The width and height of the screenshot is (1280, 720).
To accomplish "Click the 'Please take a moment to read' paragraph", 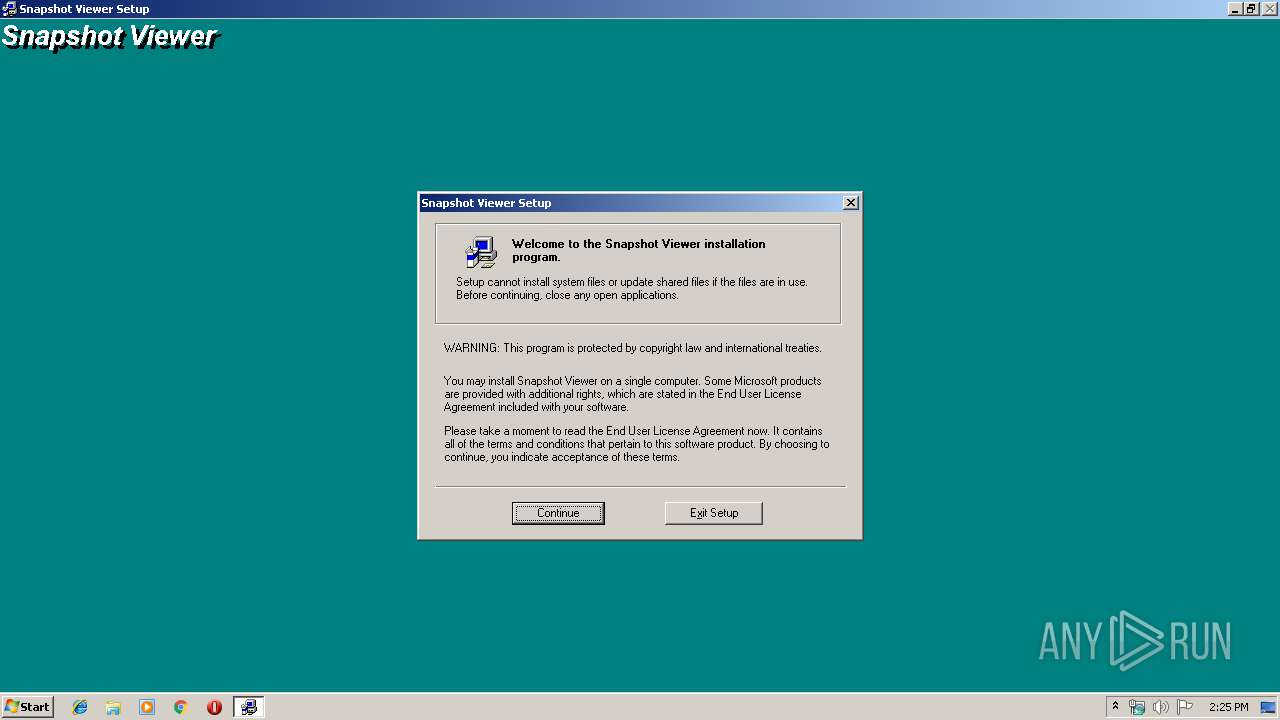I will click(x=637, y=444).
